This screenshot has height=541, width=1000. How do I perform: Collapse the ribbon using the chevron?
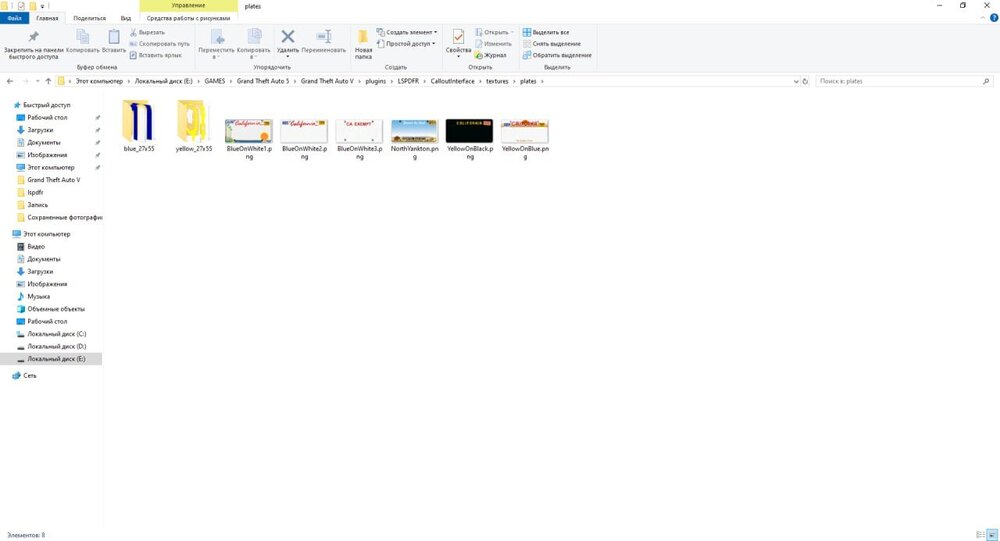[983, 18]
